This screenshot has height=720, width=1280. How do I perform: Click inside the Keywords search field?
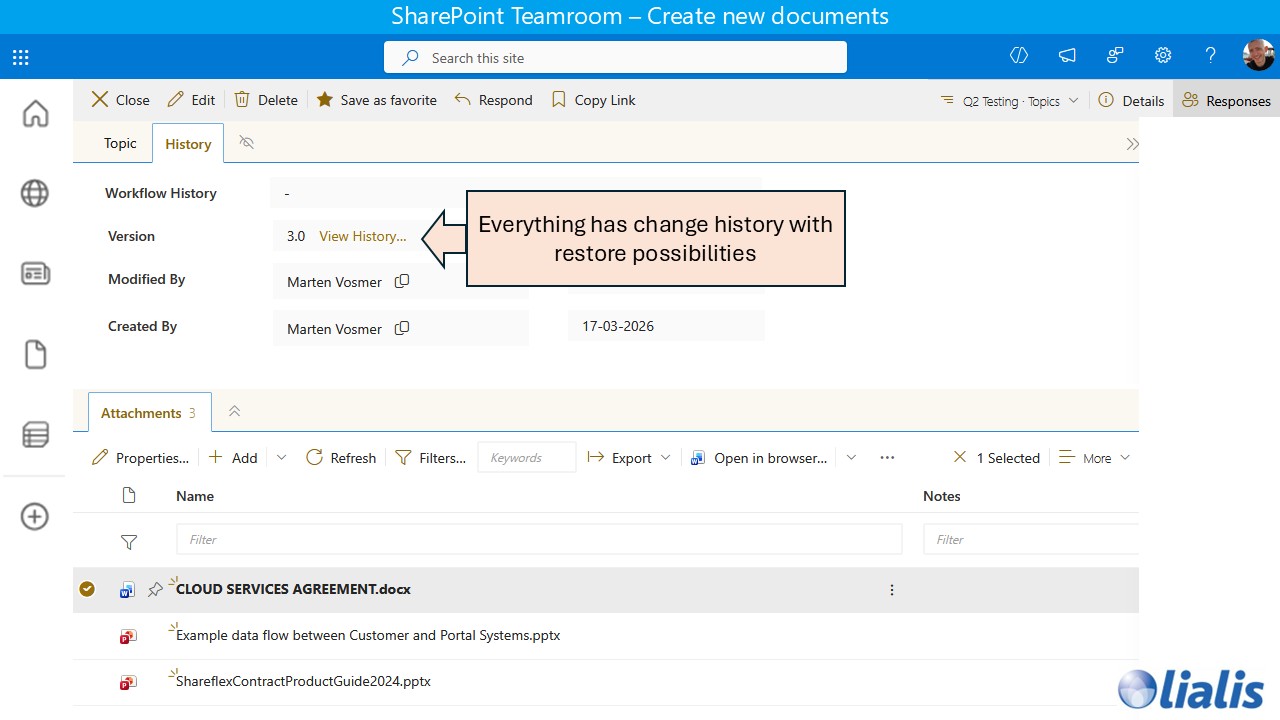[x=526, y=457]
